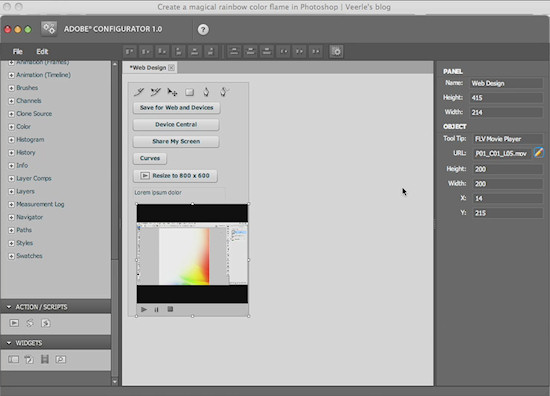Select the Move tool arrow icon

pos(172,92)
